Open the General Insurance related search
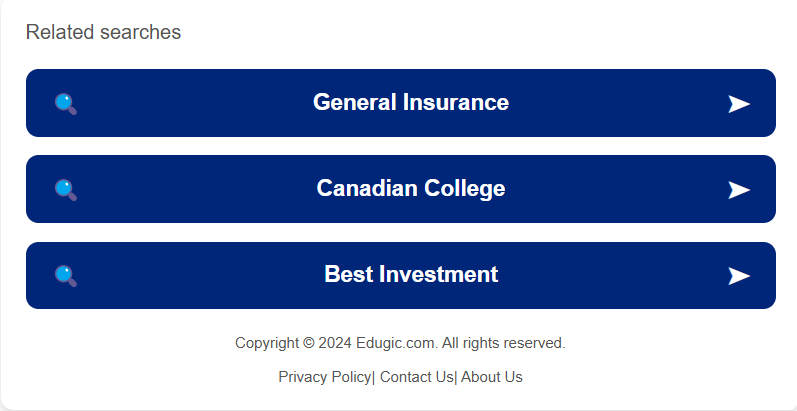Viewport: 797px width, 411px height. tap(401, 103)
